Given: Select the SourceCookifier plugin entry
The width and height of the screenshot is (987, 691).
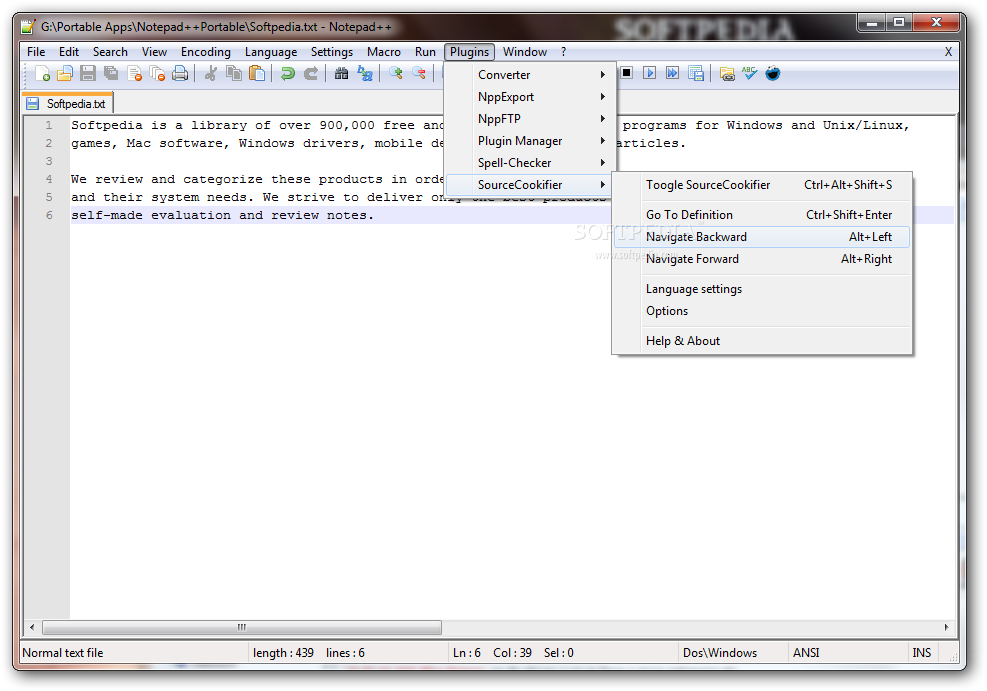Looking at the screenshot, I should coord(531,185).
